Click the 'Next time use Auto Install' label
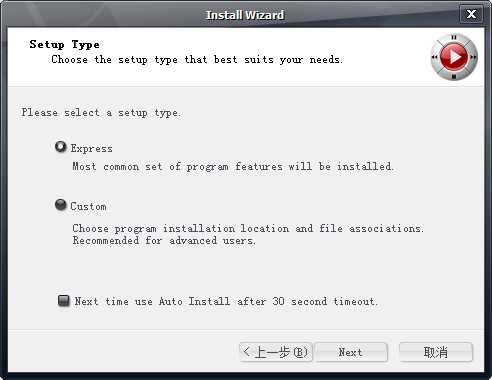 click(226, 301)
